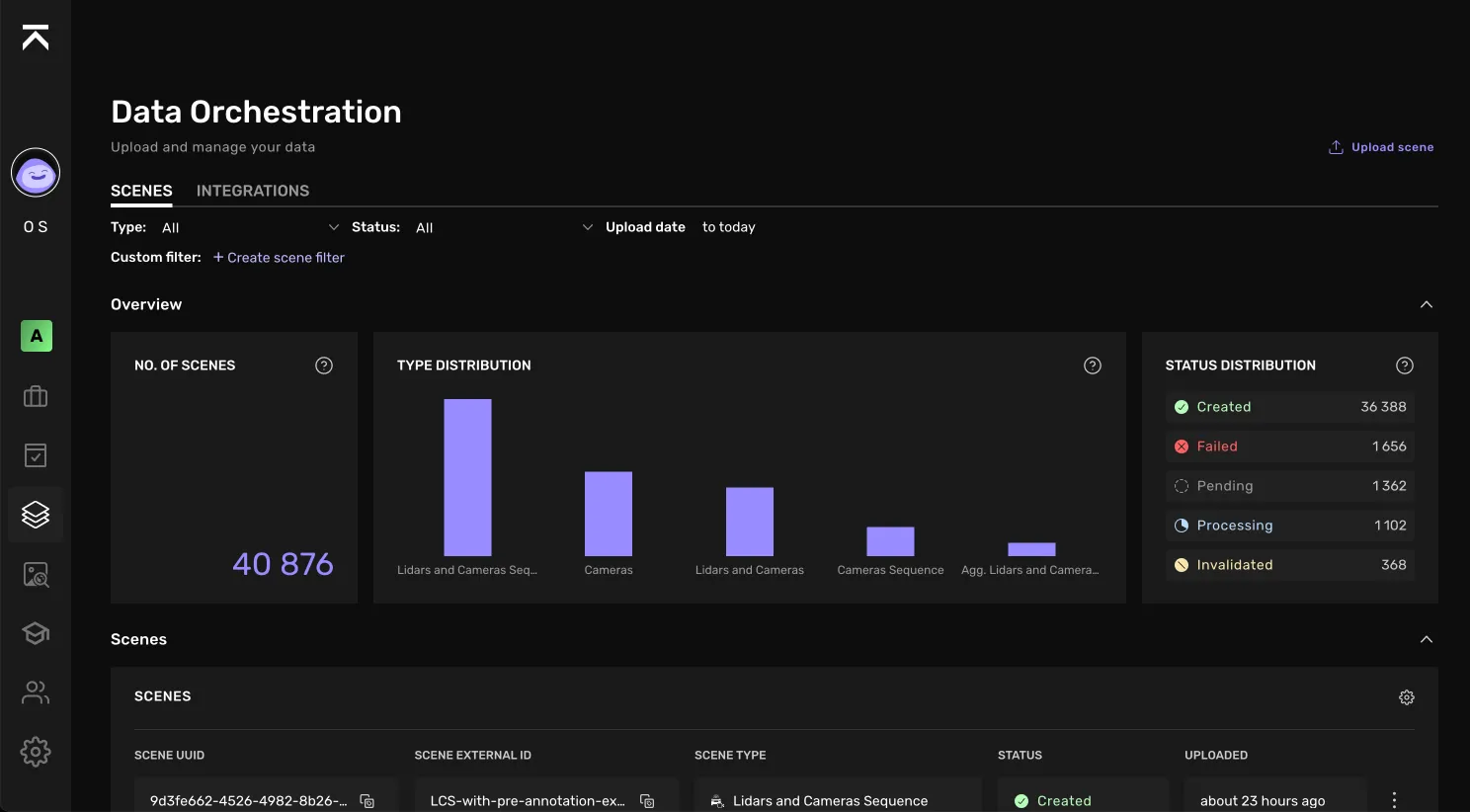Filter by Created status row

point(1290,407)
